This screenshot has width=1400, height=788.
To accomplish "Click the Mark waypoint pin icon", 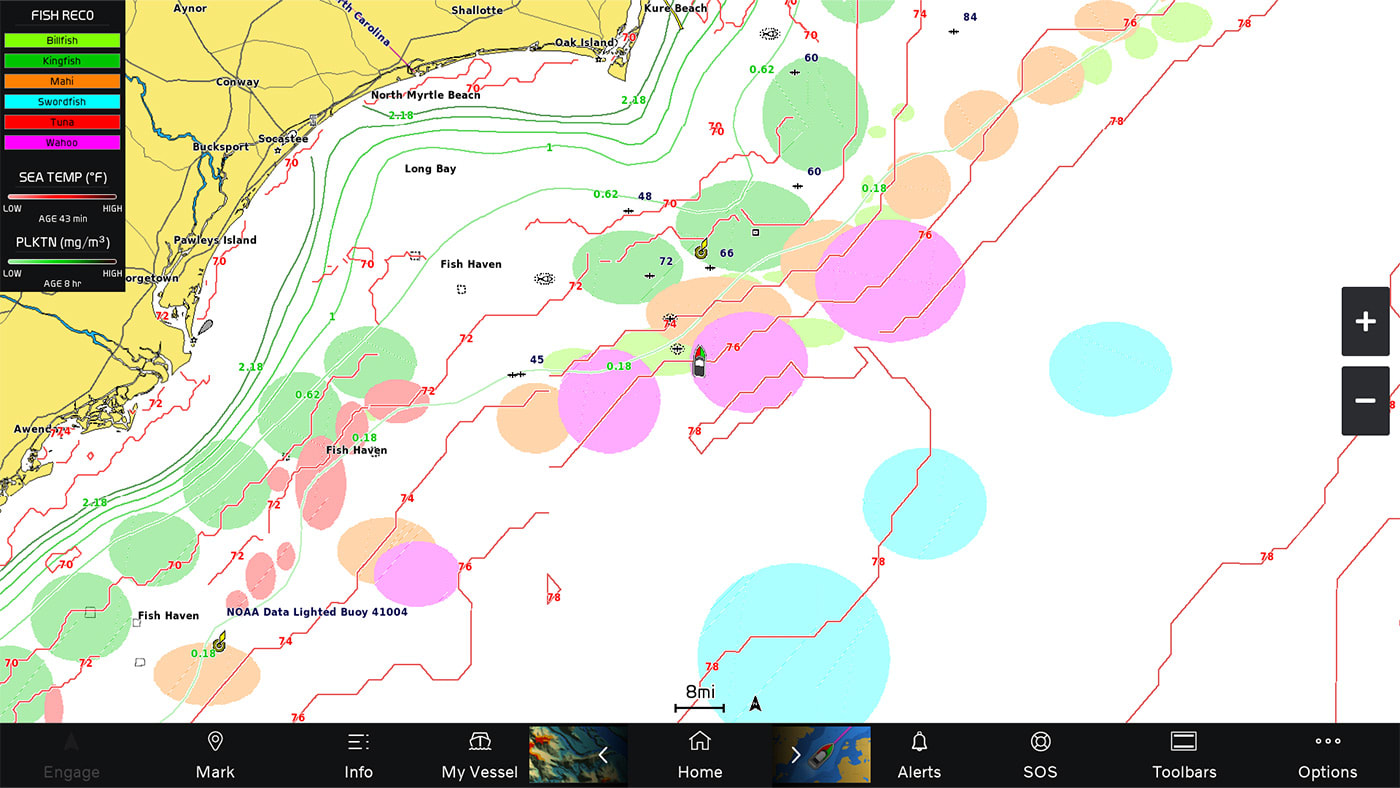I will click(214, 742).
